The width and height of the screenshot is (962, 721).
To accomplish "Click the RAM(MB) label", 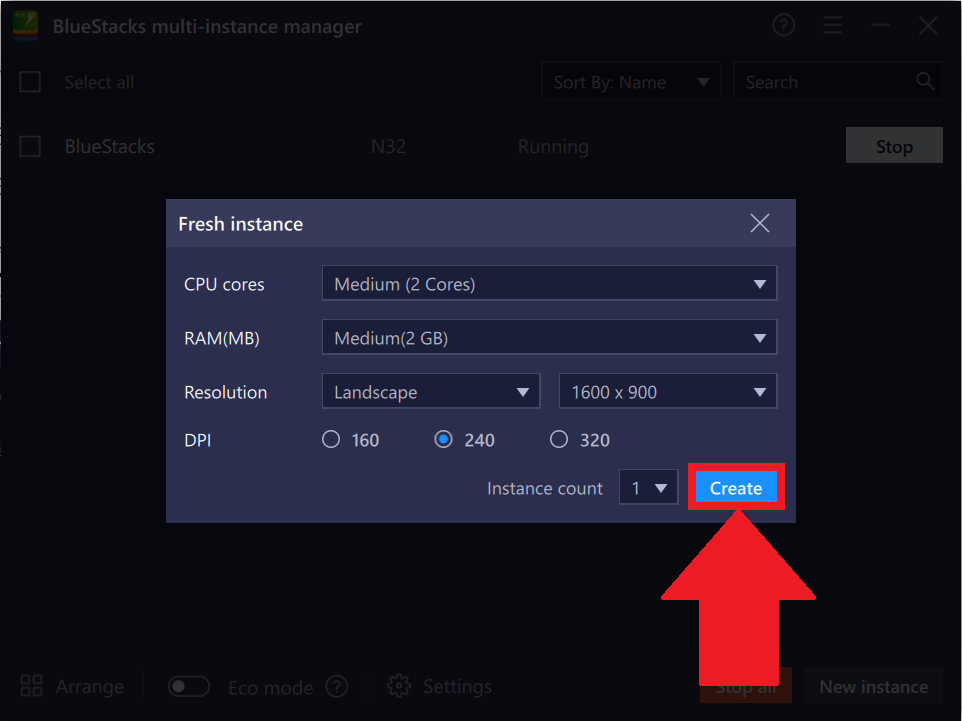I will 222,338.
